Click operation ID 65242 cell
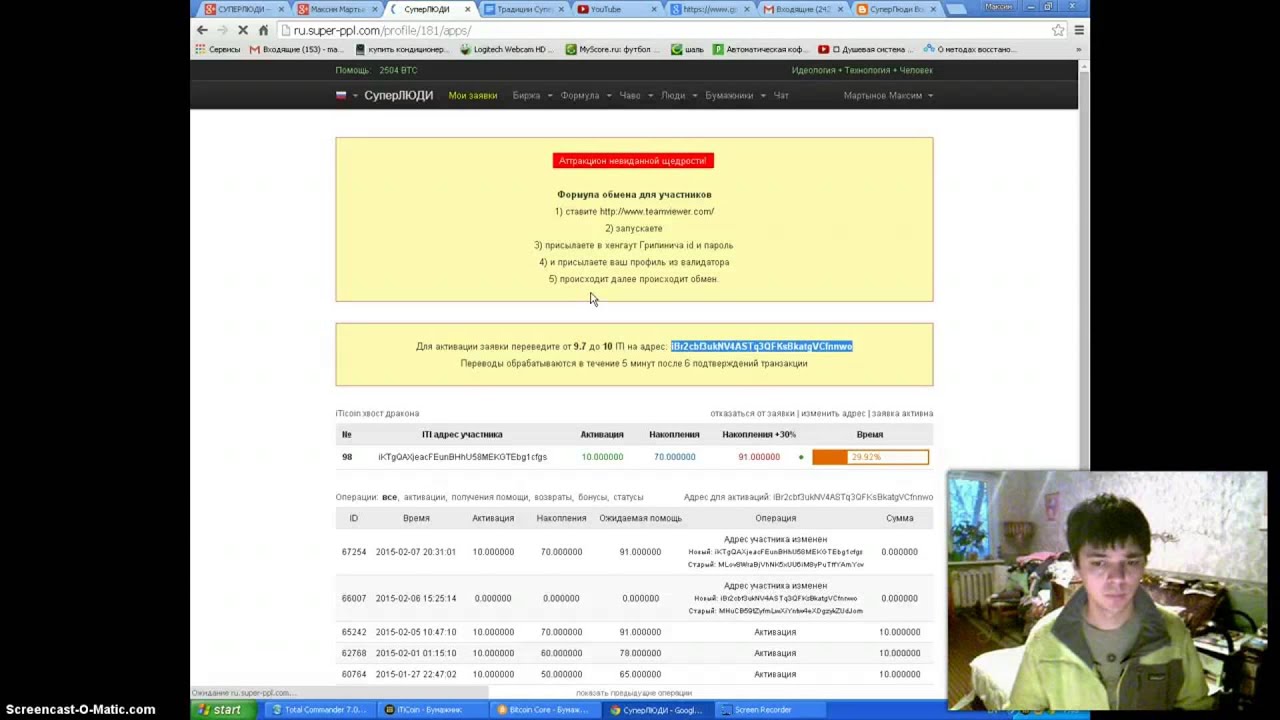Viewport: 1280px width, 720px height. pos(354,632)
